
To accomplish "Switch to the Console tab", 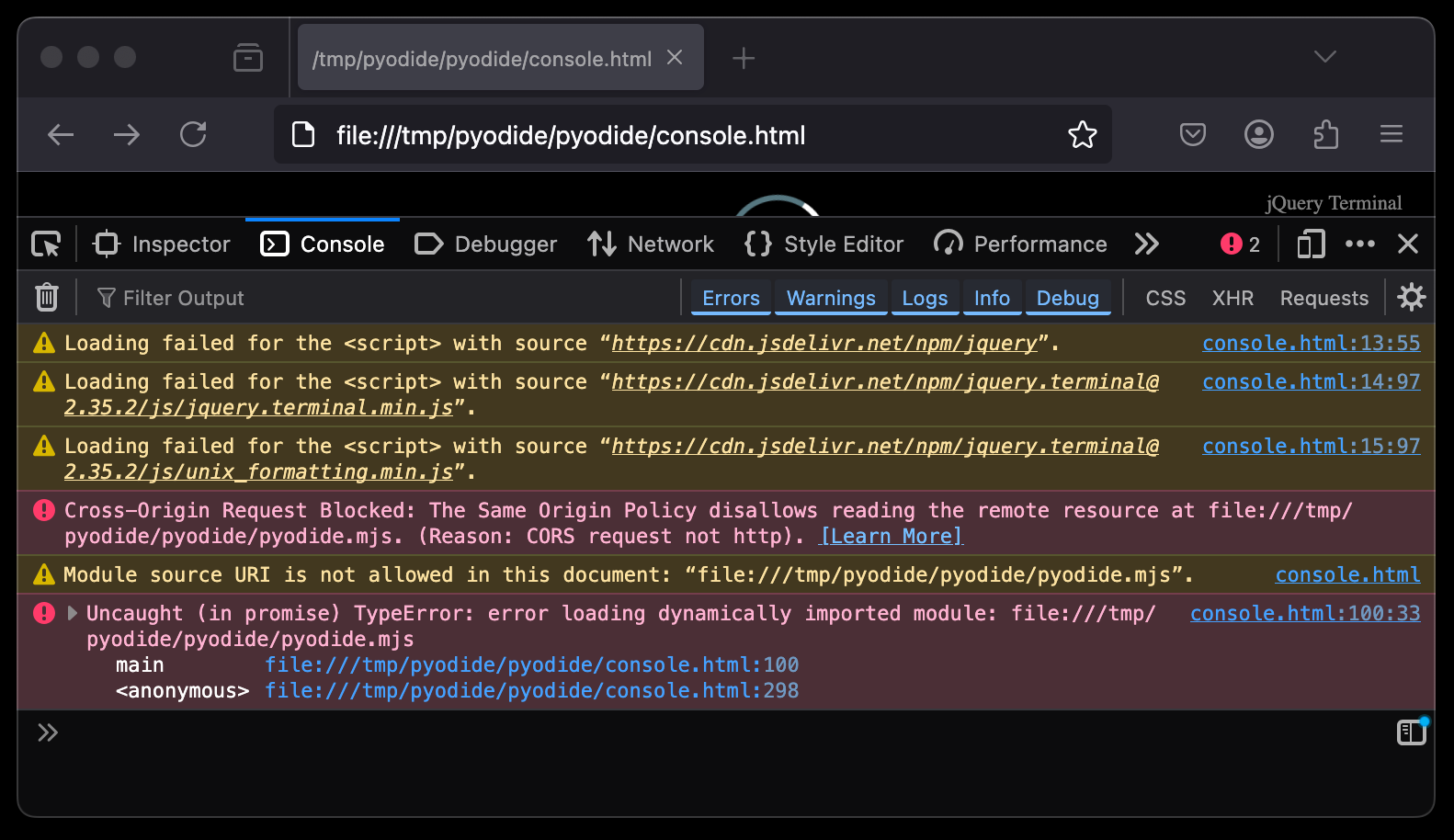I will coord(323,244).
